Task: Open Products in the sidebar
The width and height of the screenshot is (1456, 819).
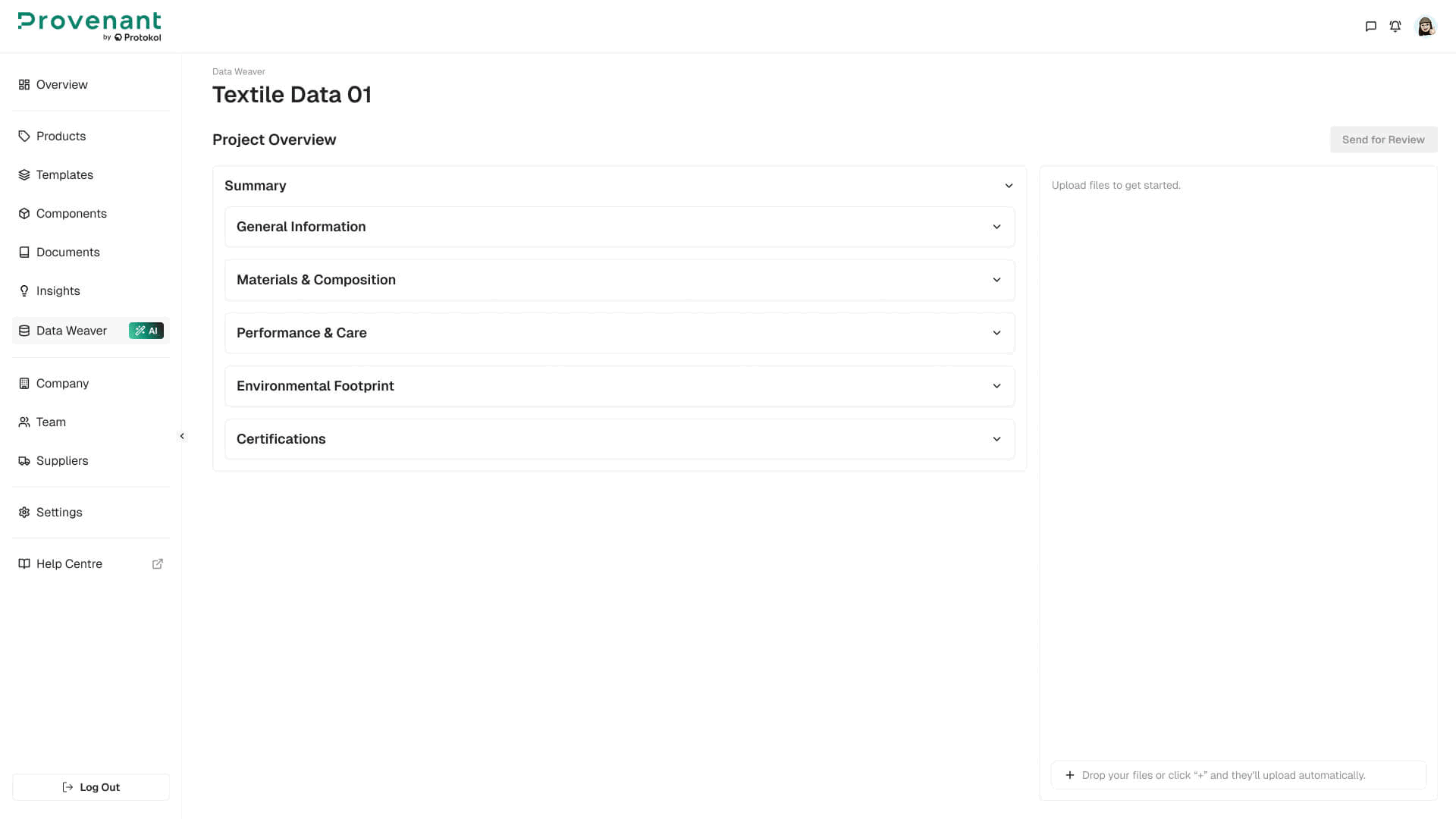Action: 91,136
